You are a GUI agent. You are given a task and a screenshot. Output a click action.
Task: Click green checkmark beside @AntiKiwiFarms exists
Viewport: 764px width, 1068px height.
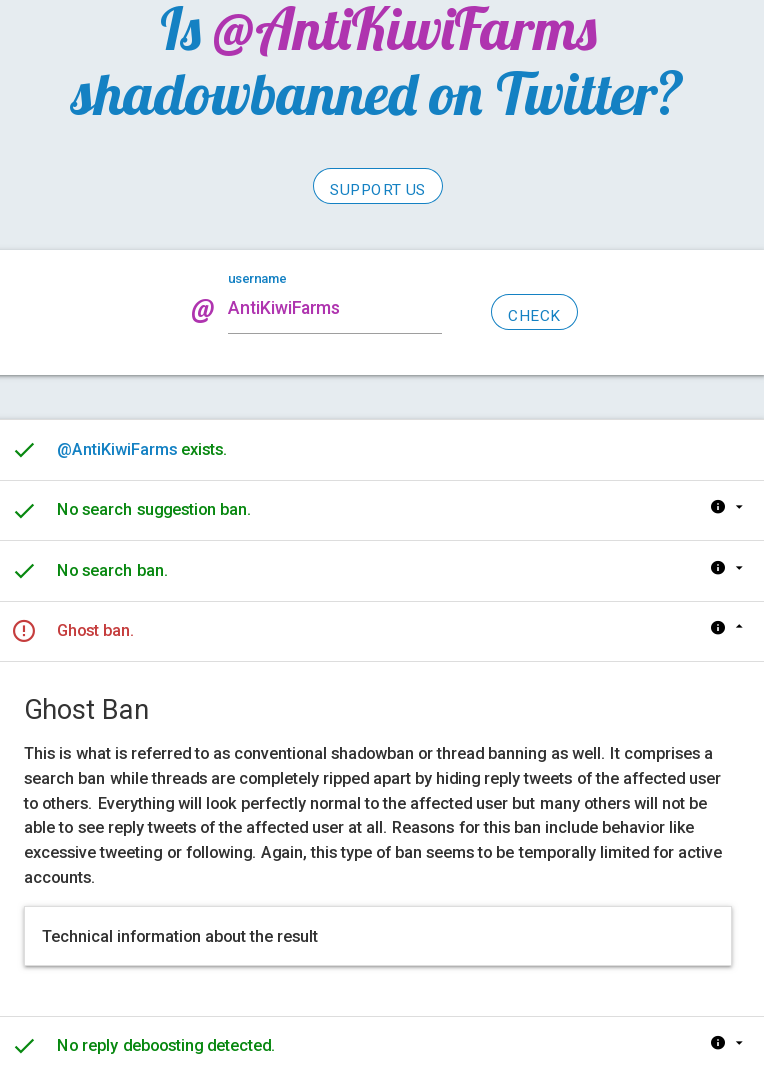(25, 450)
